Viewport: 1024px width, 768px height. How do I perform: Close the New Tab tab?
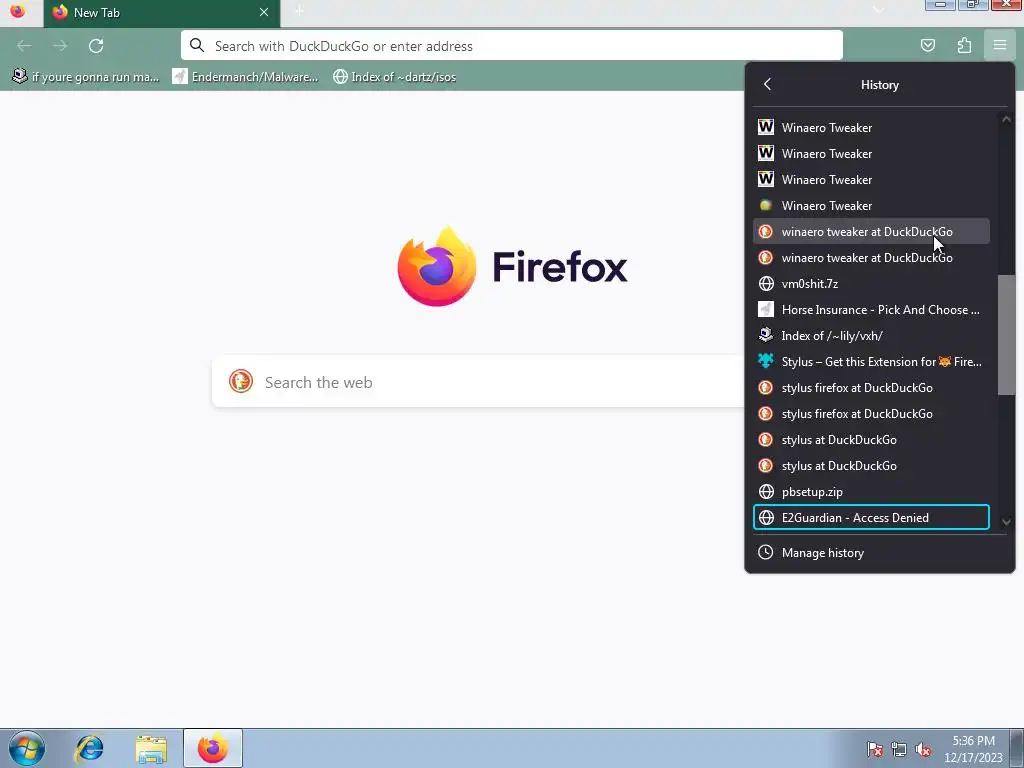[264, 12]
